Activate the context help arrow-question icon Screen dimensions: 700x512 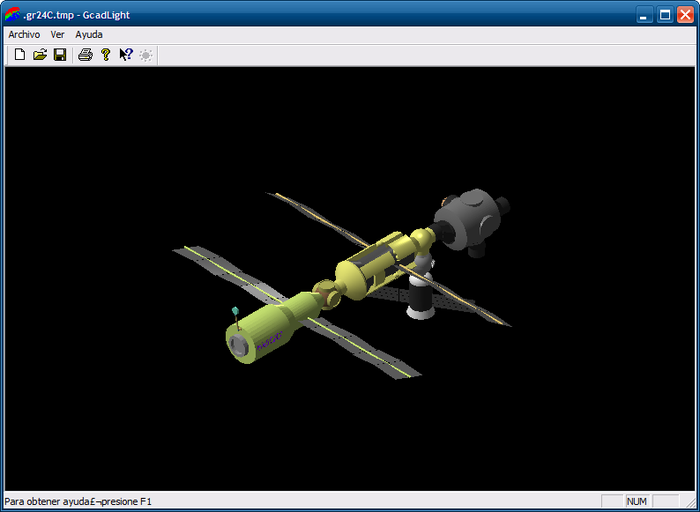point(126,54)
